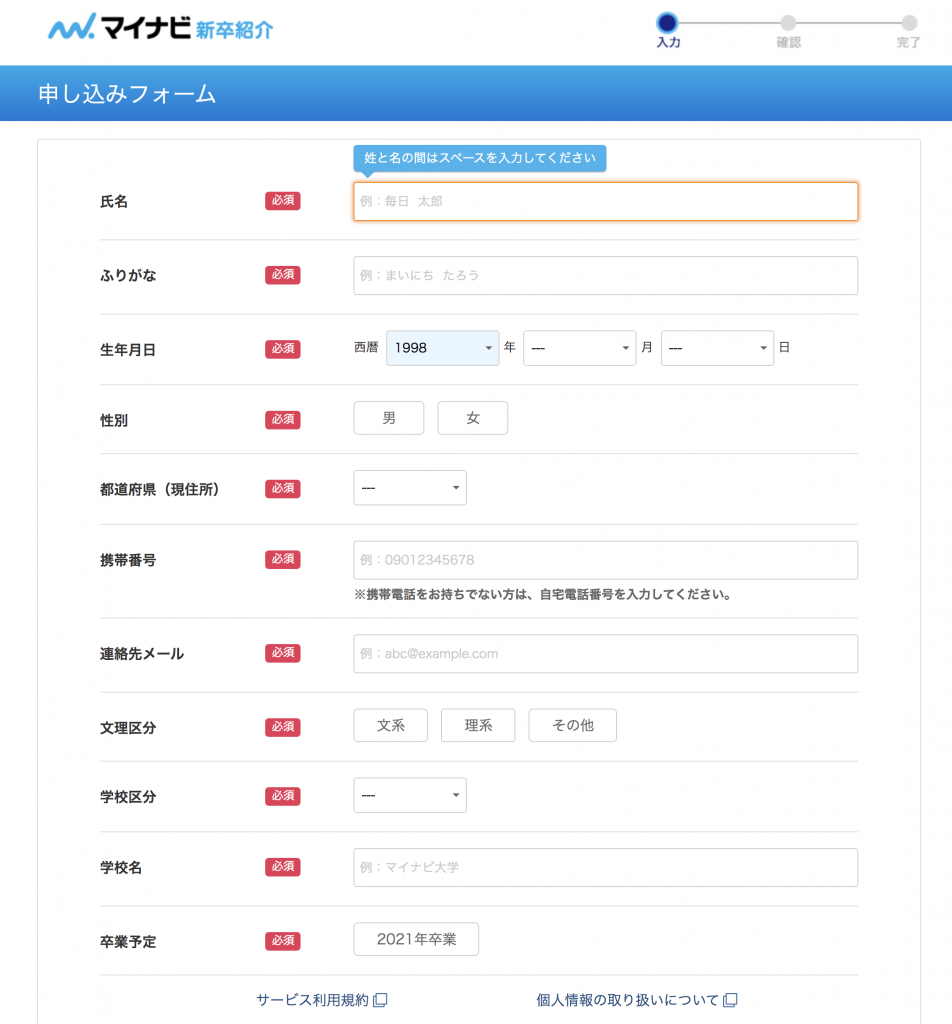Click the 西暦 label before year dropdown

[366, 347]
